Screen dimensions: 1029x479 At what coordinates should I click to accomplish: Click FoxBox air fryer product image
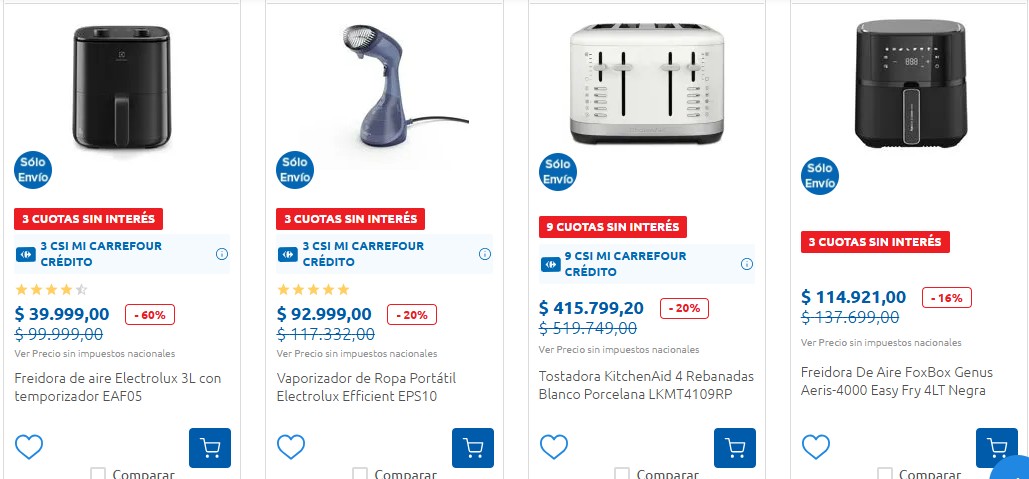click(x=910, y=85)
